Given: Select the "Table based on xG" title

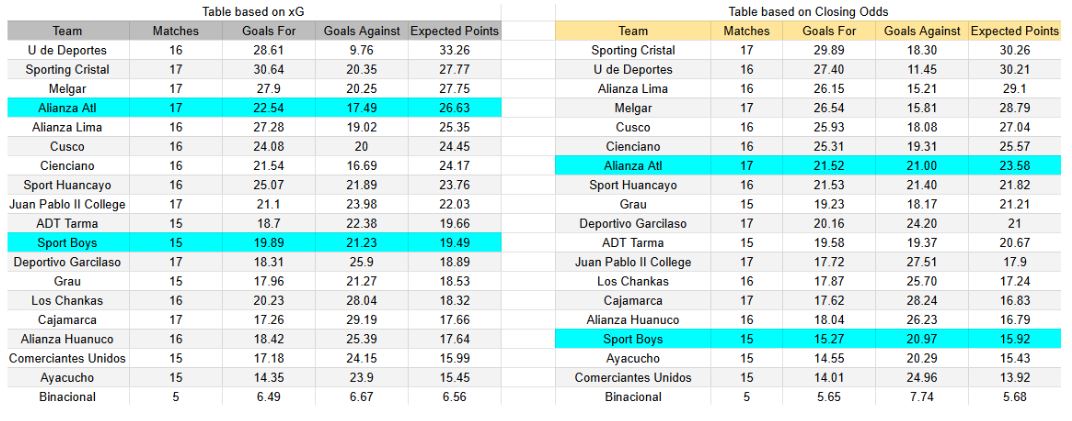Looking at the screenshot, I should pyautogui.click(x=252, y=11).
